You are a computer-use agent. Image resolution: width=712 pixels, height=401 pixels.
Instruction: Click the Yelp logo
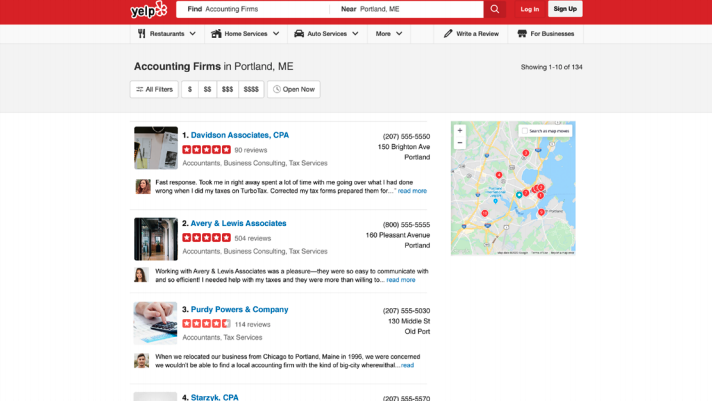148,10
